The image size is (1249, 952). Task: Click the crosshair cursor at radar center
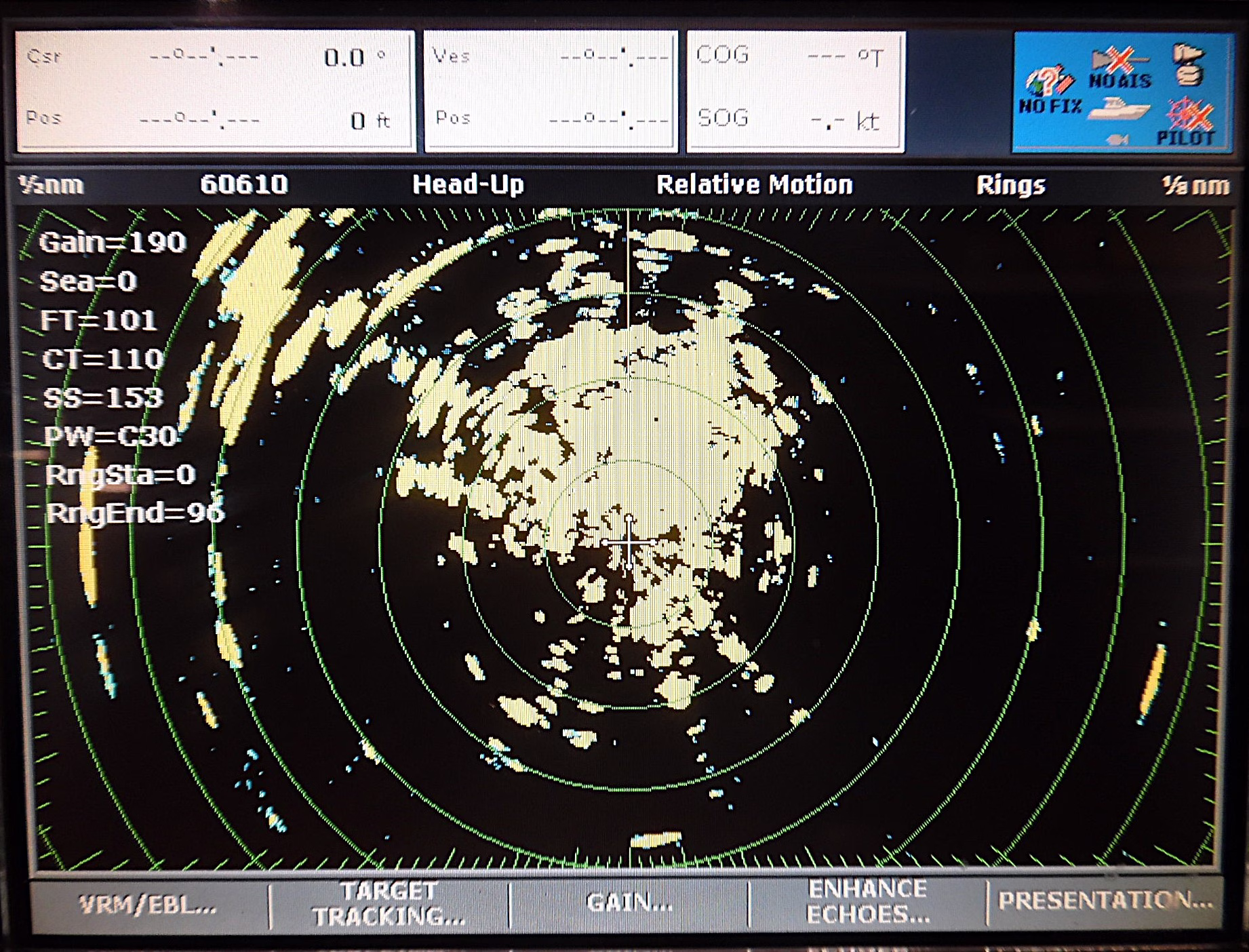click(629, 542)
